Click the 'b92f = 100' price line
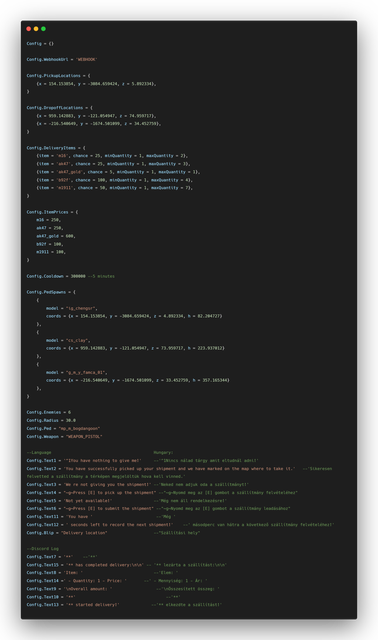 [x=49, y=244]
